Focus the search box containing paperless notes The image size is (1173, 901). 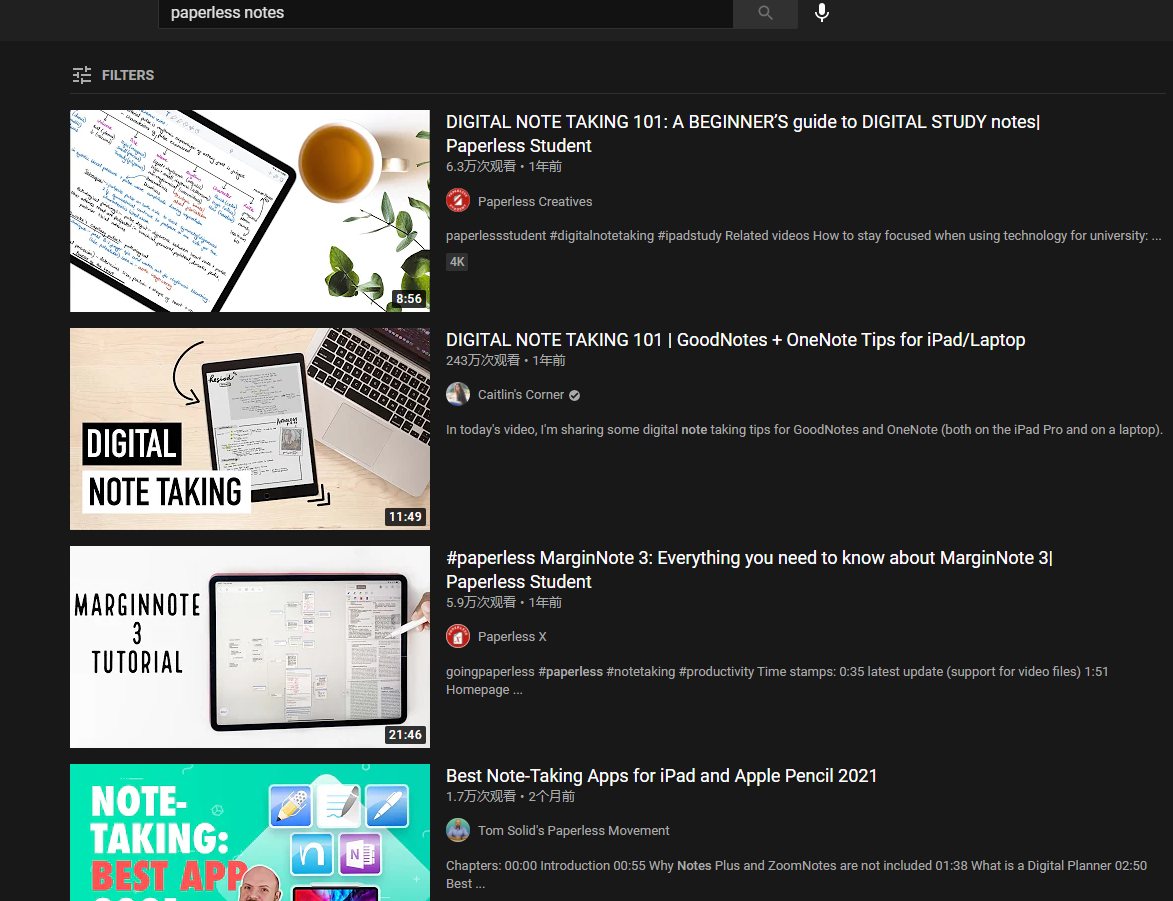point(445,13)
